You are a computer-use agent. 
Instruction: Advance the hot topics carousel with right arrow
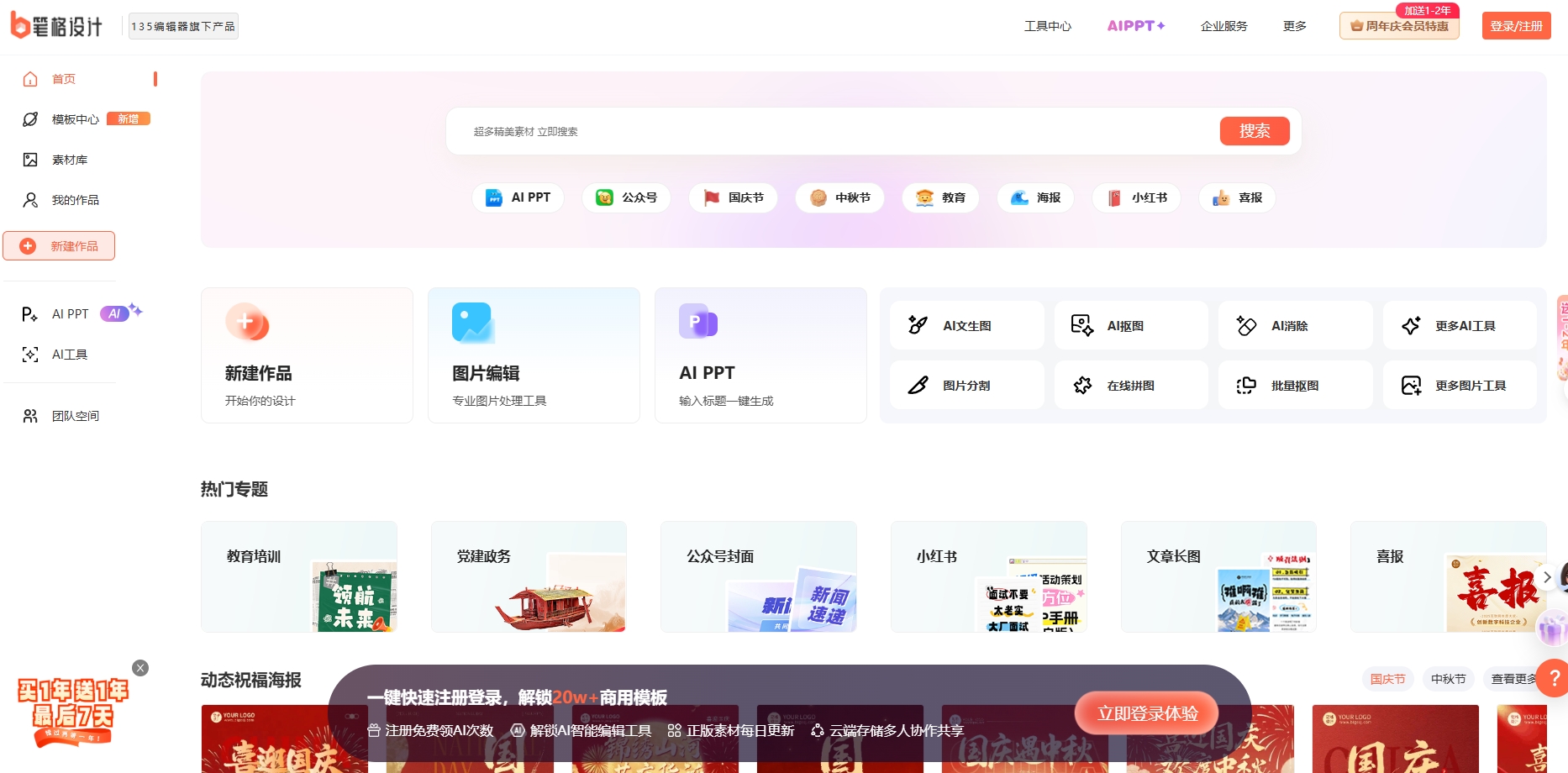pyautogui.click(x=1546, y=577)
